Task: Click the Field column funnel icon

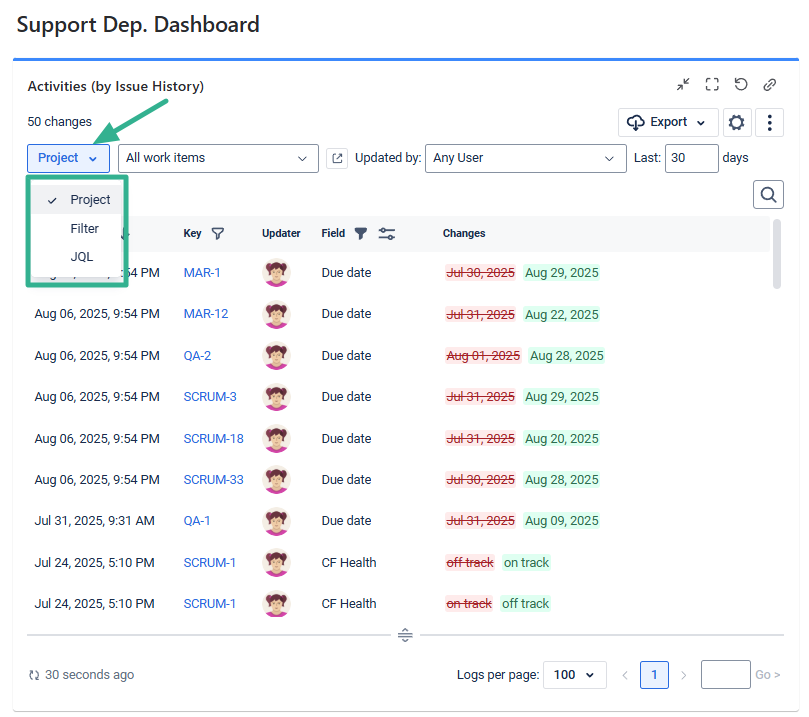Action: coord(361,233)
